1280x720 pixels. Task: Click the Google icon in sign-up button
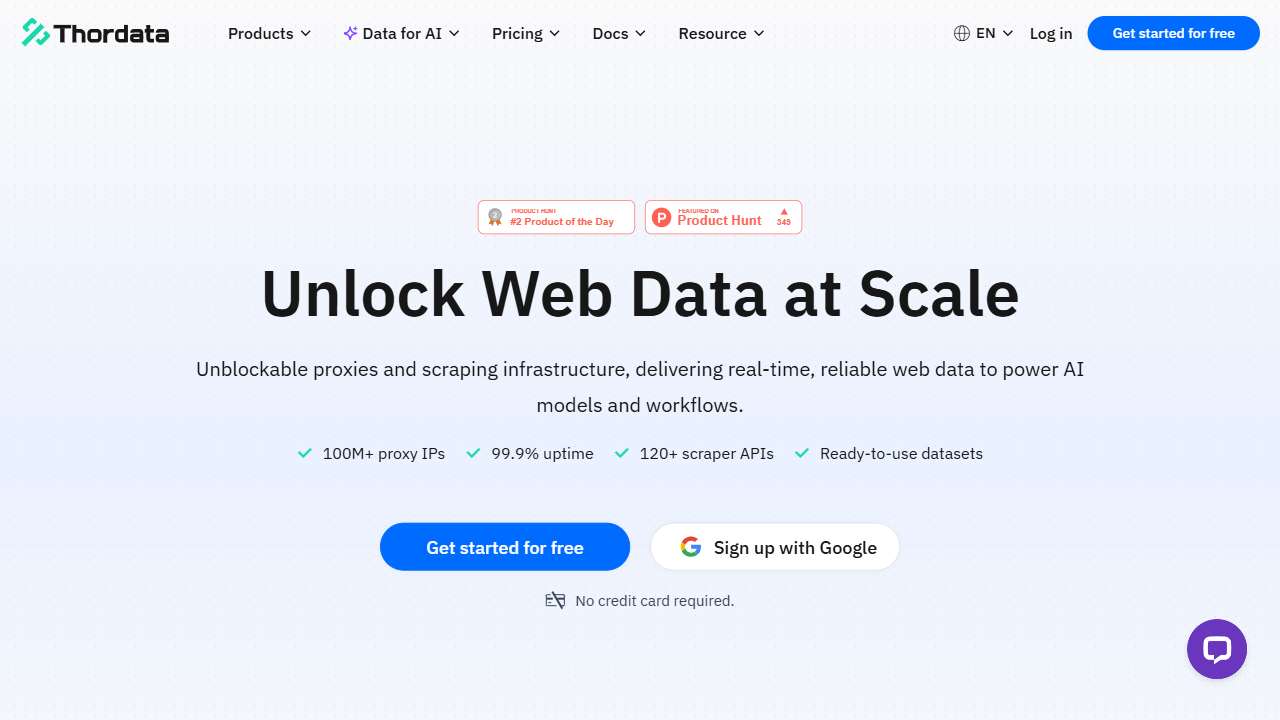tap(691, 547)
